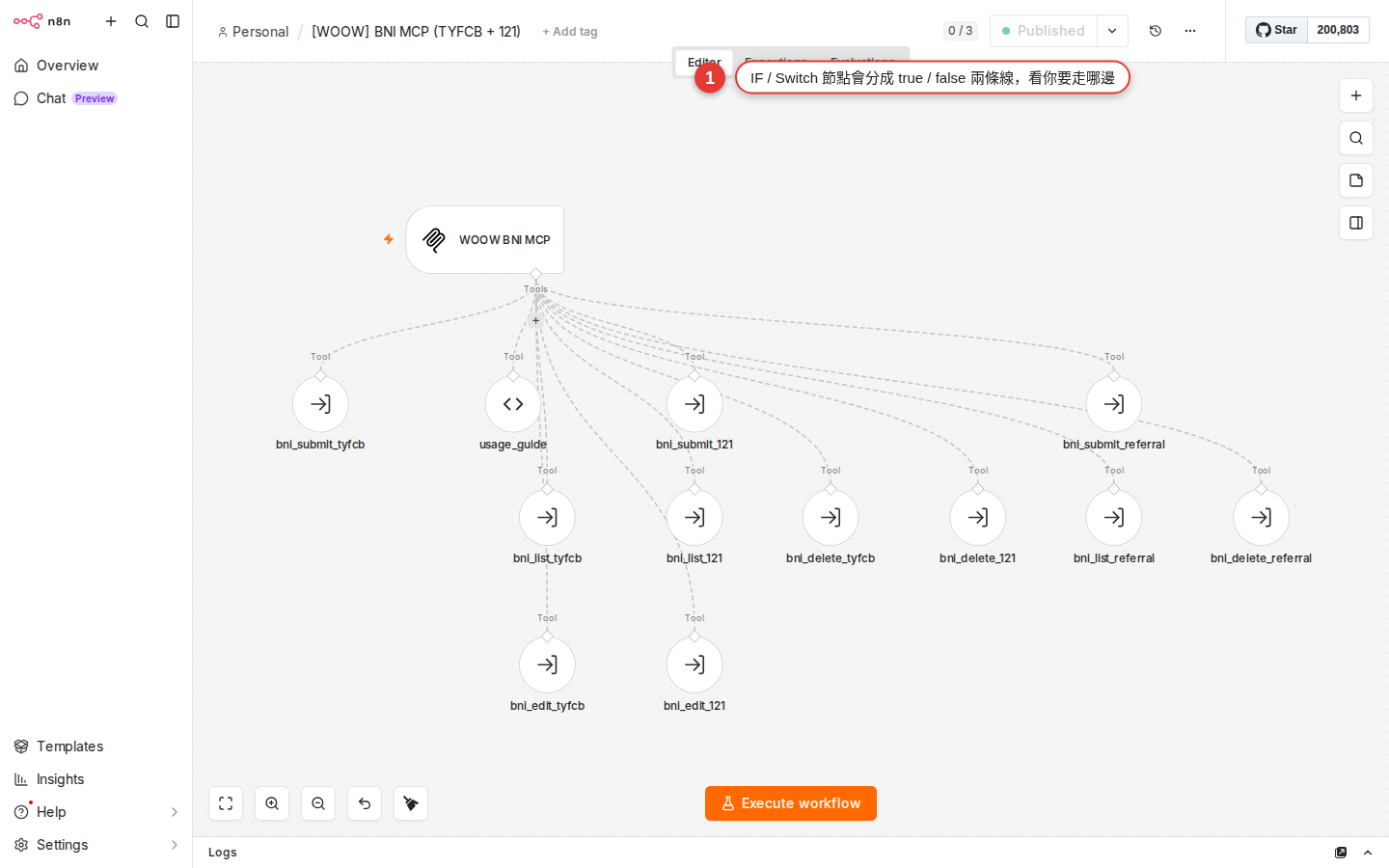Select the bni_submit_tyfcb tool node
This screenshot has height=868, width=1389.
(x=320, y=404)
